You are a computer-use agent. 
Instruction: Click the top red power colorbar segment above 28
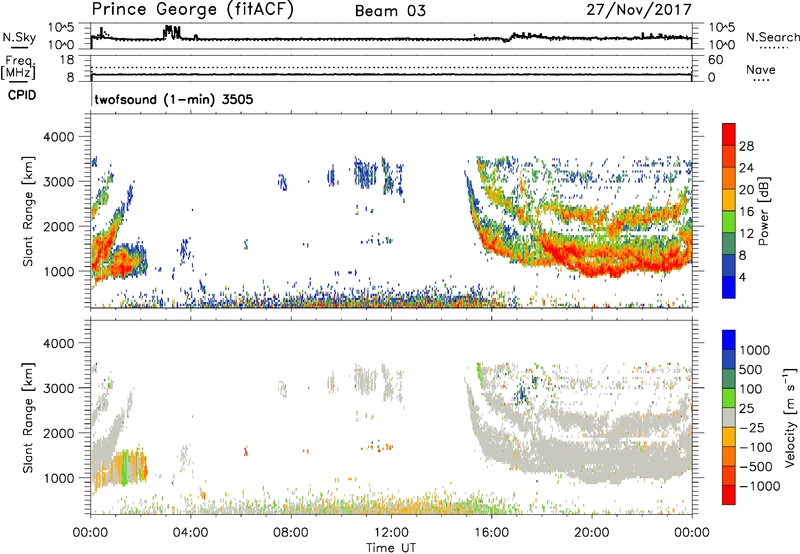pos(729,134)
